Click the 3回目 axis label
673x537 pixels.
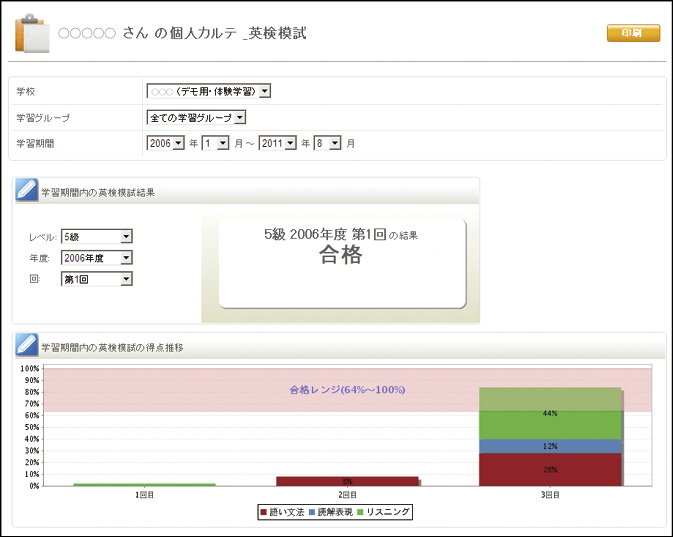[x=550, y=495]
